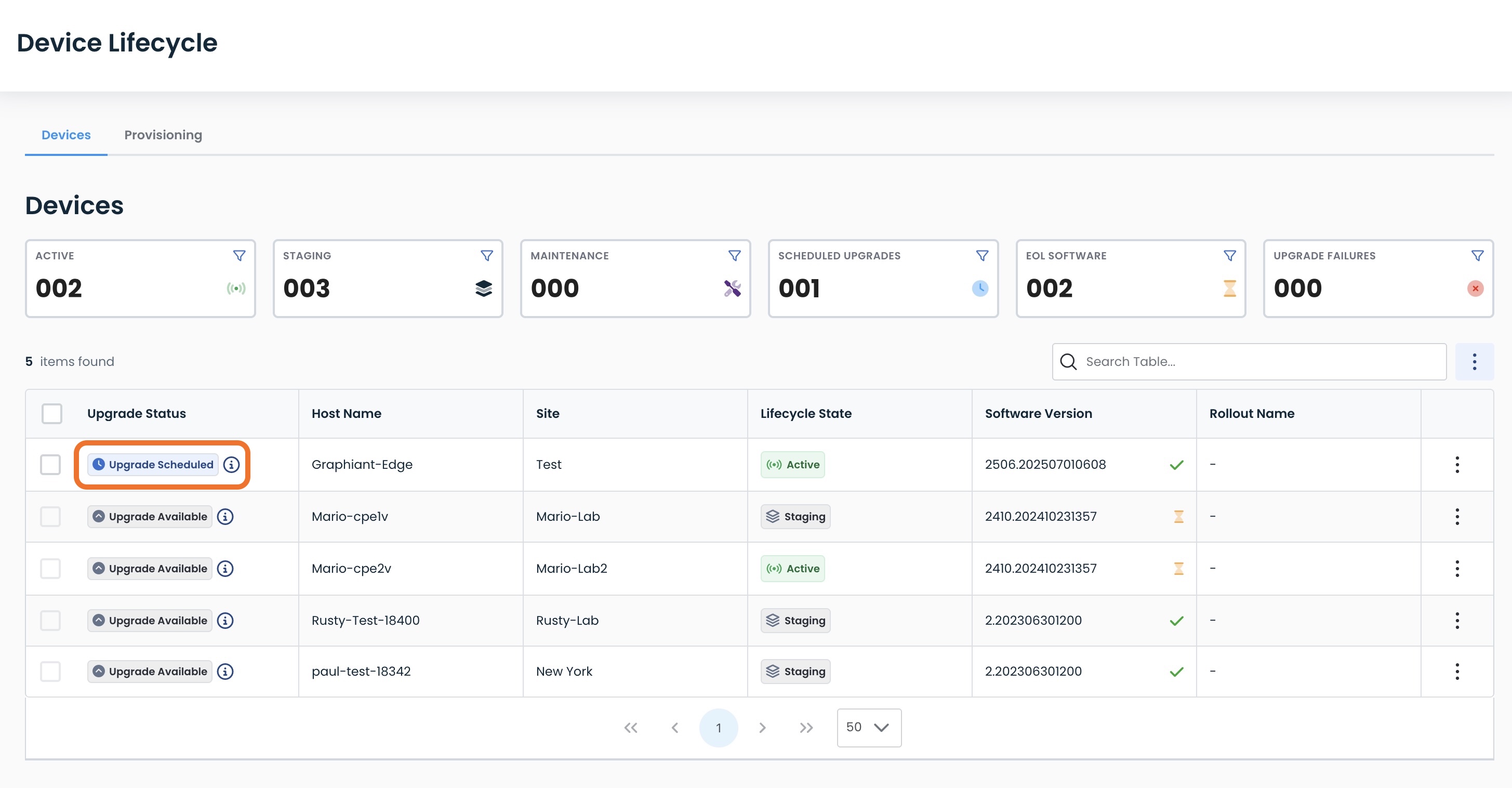This screenshot has width=1512, height=788.
Task: Click info icon in Rusty-Test-18400 row
Action: point(226,621)
